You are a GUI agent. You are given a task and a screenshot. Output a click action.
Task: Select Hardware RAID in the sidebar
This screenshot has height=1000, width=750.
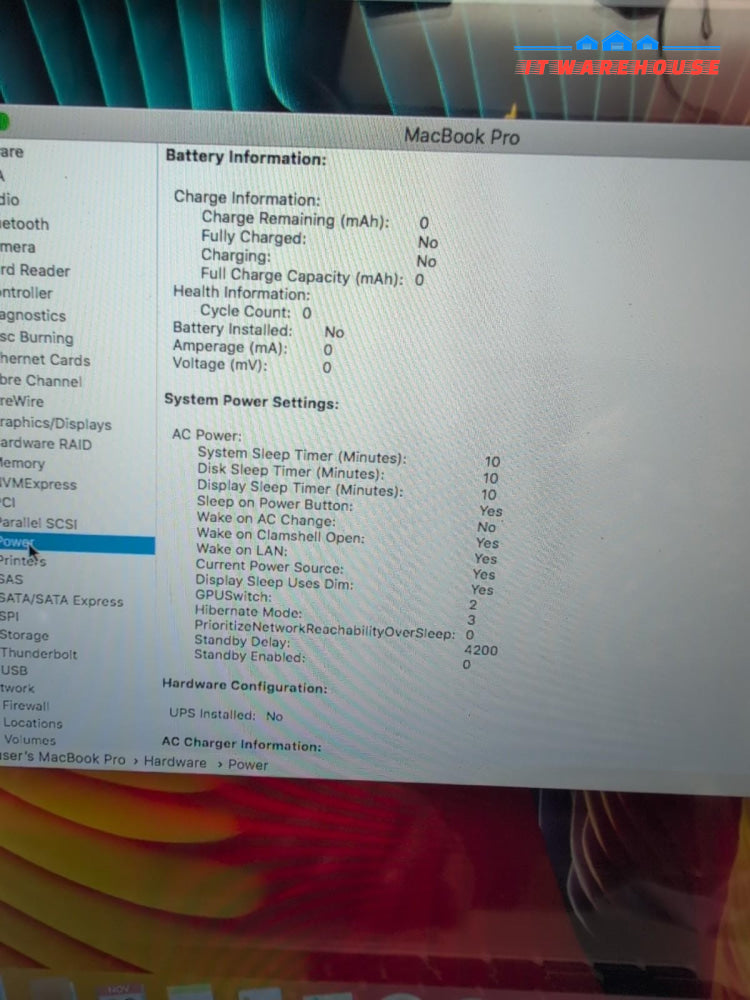coord(46,444)
